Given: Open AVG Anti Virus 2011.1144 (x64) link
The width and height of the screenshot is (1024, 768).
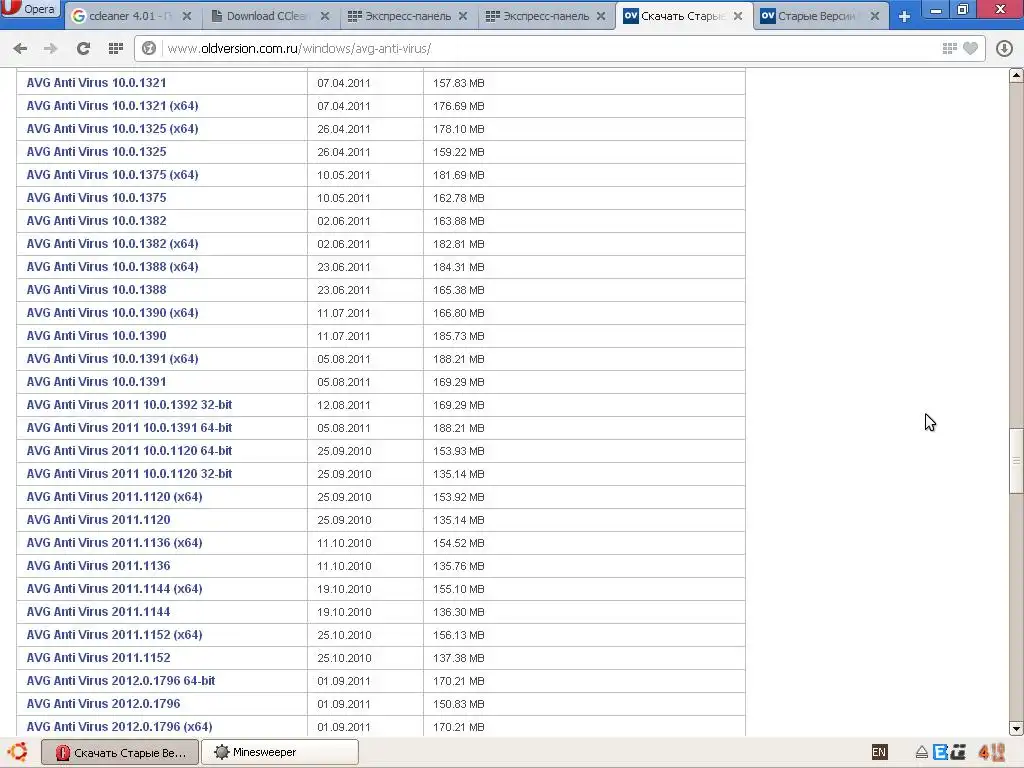Looking at the screenshot, I should pyautogui.click(x=114, y=588).
